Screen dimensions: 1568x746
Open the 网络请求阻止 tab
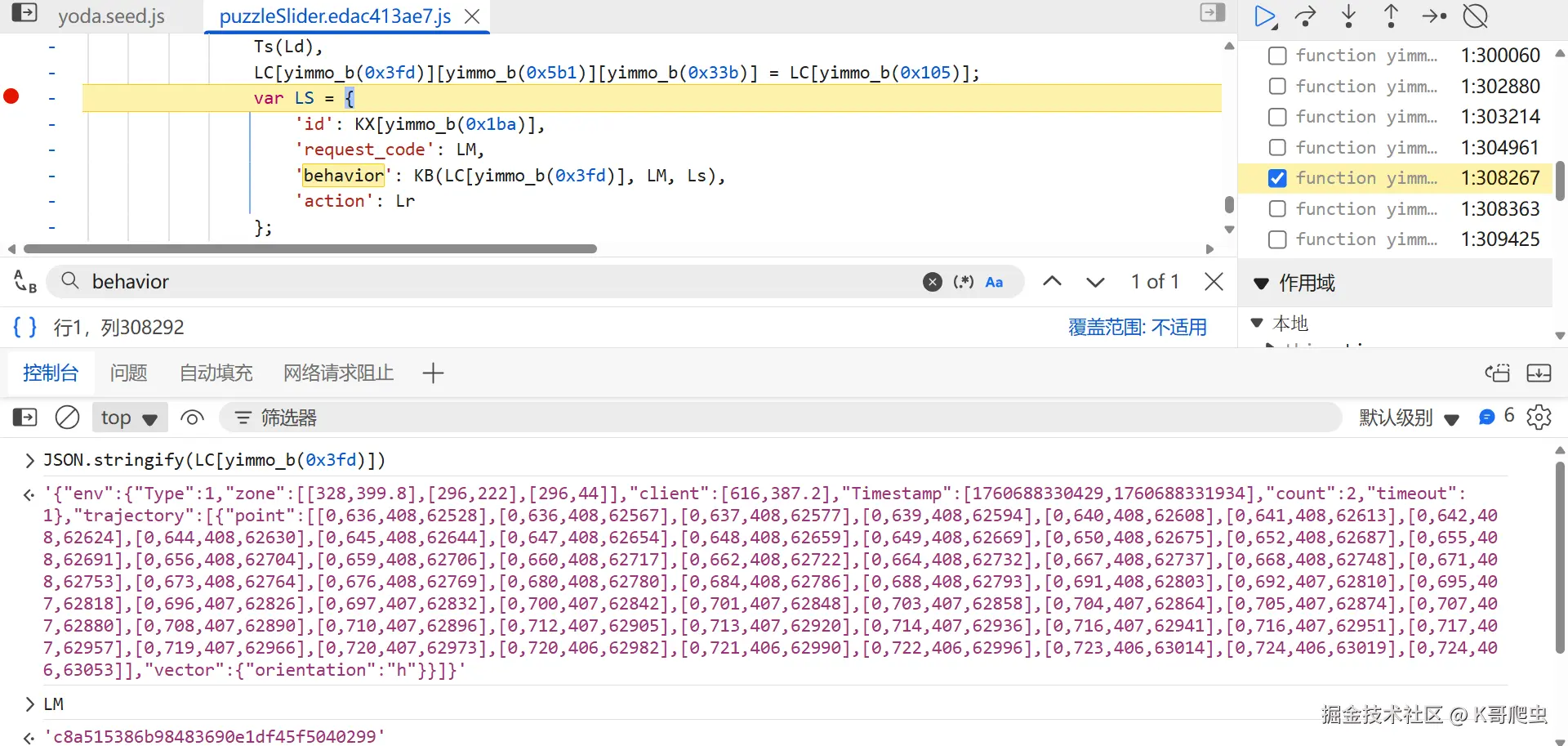coord(338,373)
